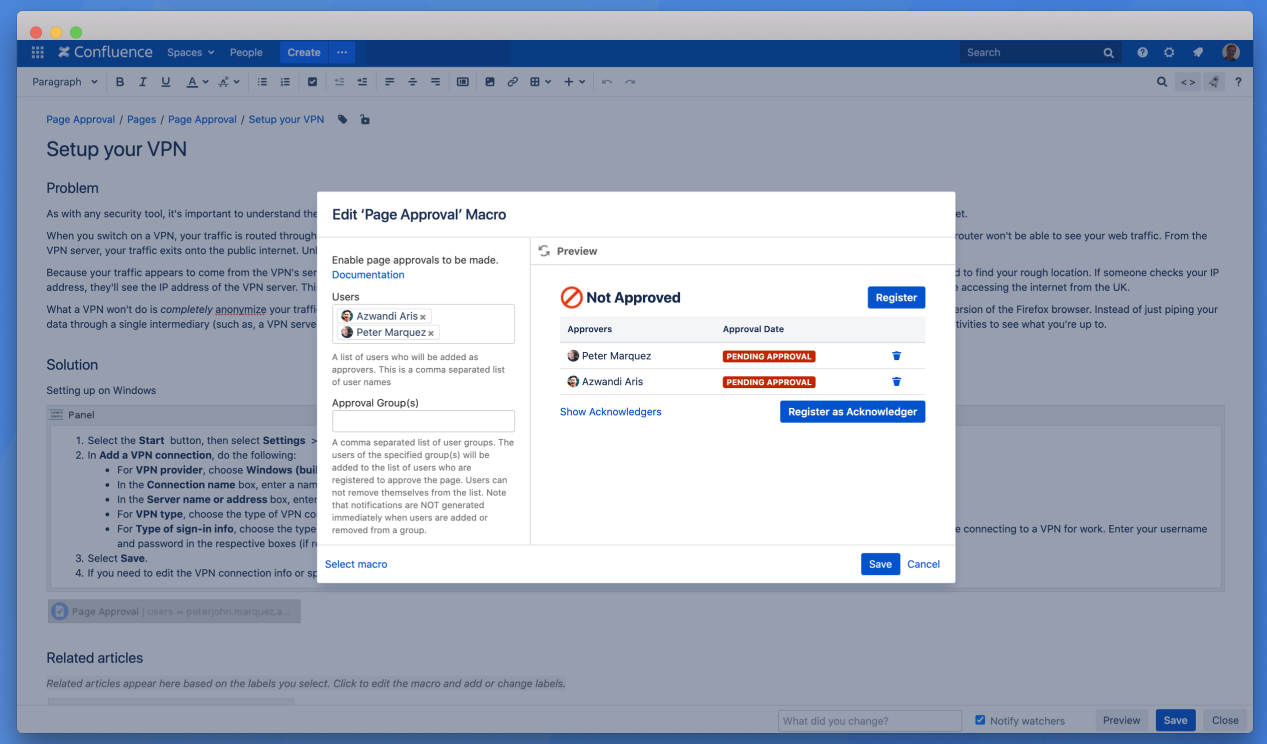
Task: Toggle bold formatting
Action: 120,82
